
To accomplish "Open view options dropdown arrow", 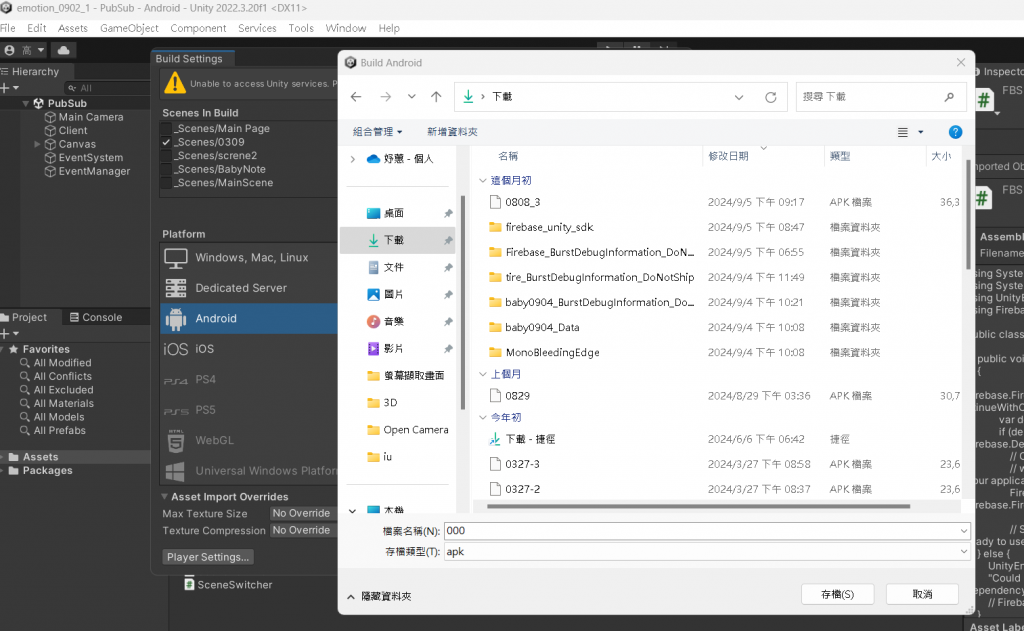I will click(921, 133).
